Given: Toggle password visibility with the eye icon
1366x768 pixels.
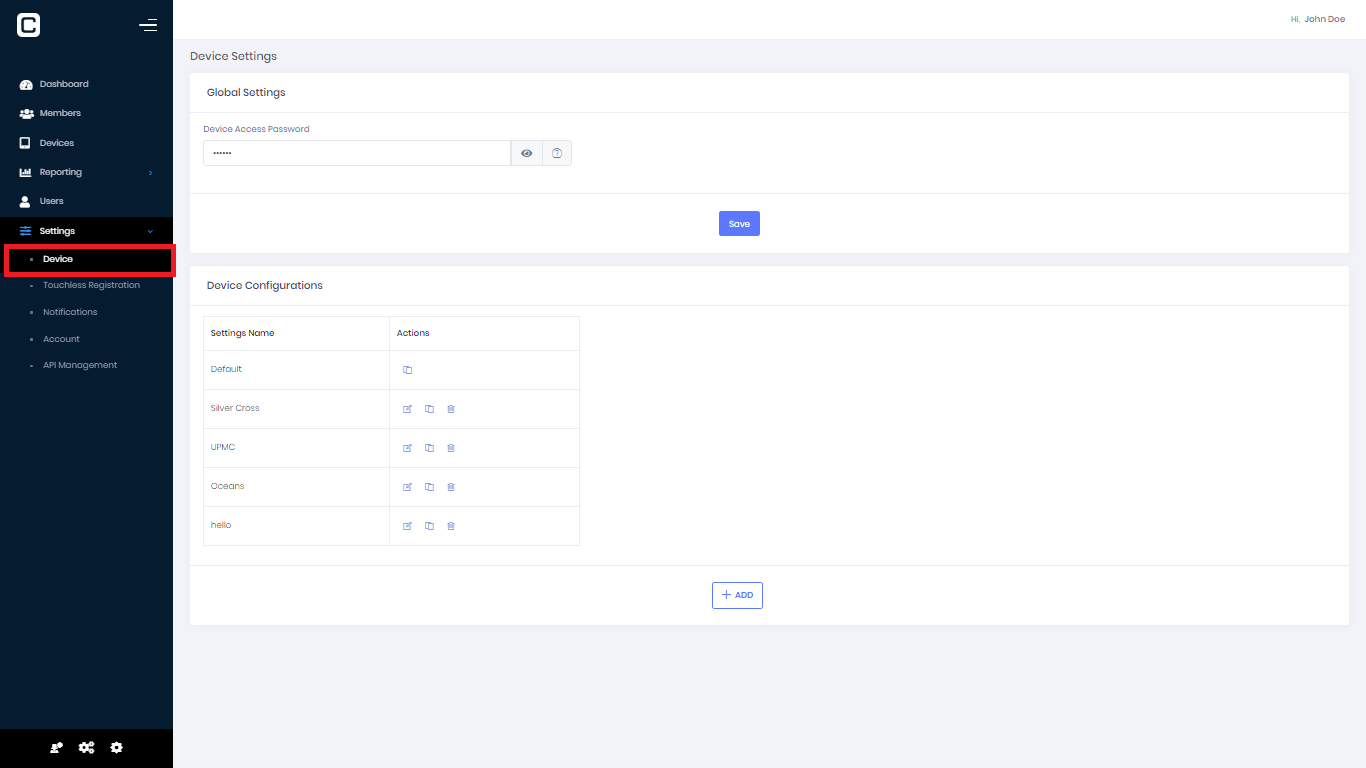Looking at the screenshot, I should (526, 152).
